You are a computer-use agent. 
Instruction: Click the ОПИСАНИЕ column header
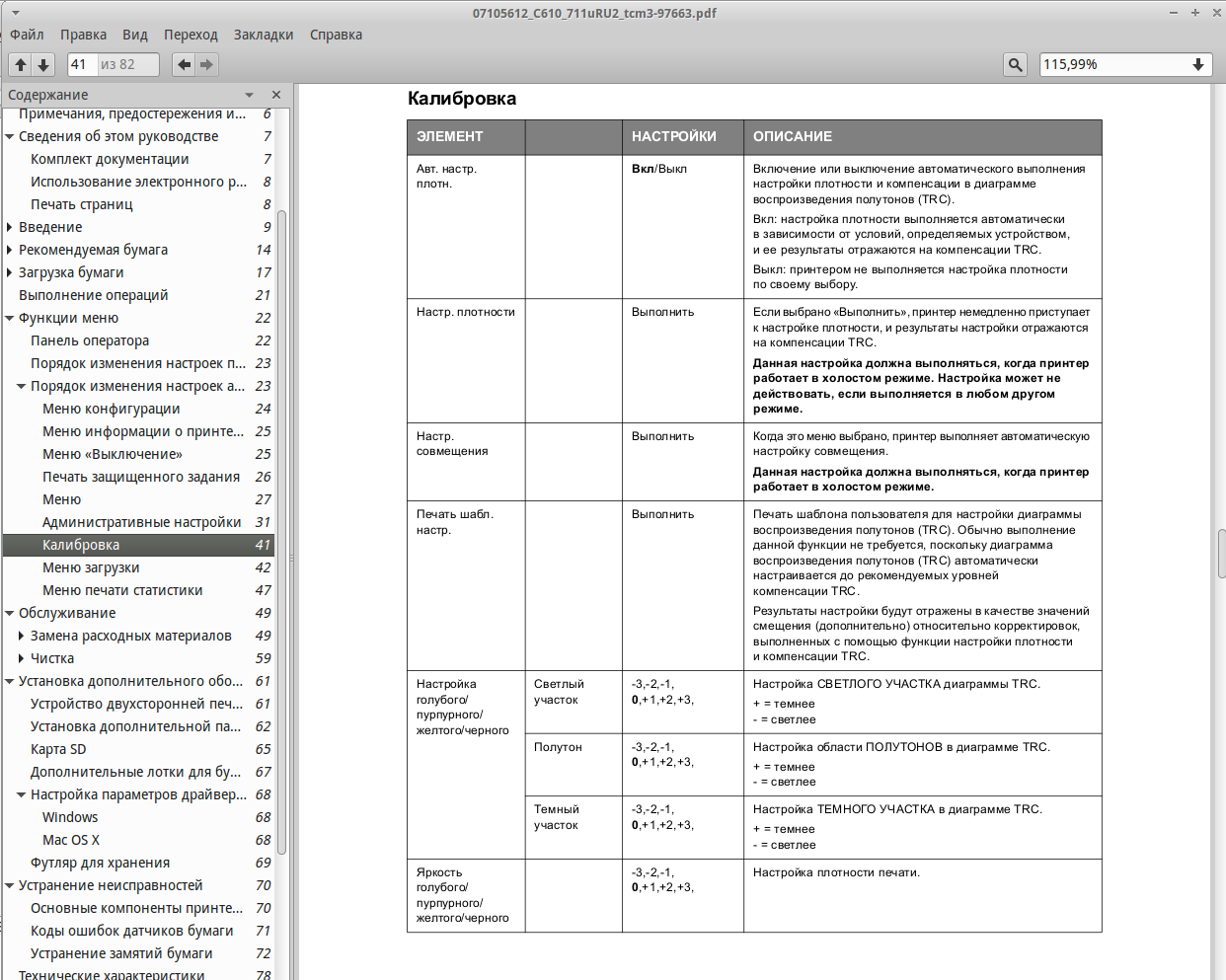(922, 137)
